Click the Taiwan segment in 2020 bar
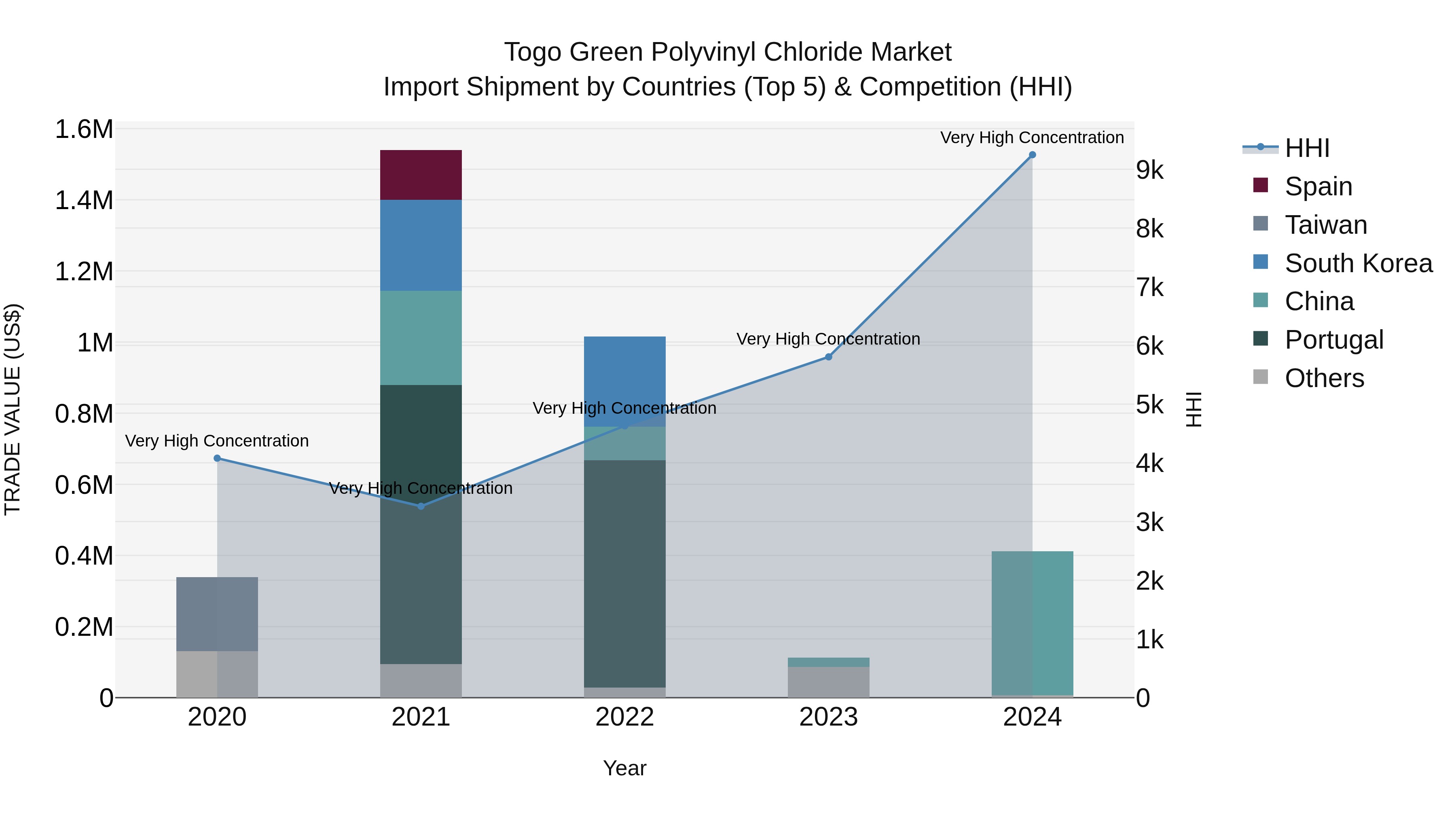The width and height of the screenshot is (1456, 819). pos(217,614)
